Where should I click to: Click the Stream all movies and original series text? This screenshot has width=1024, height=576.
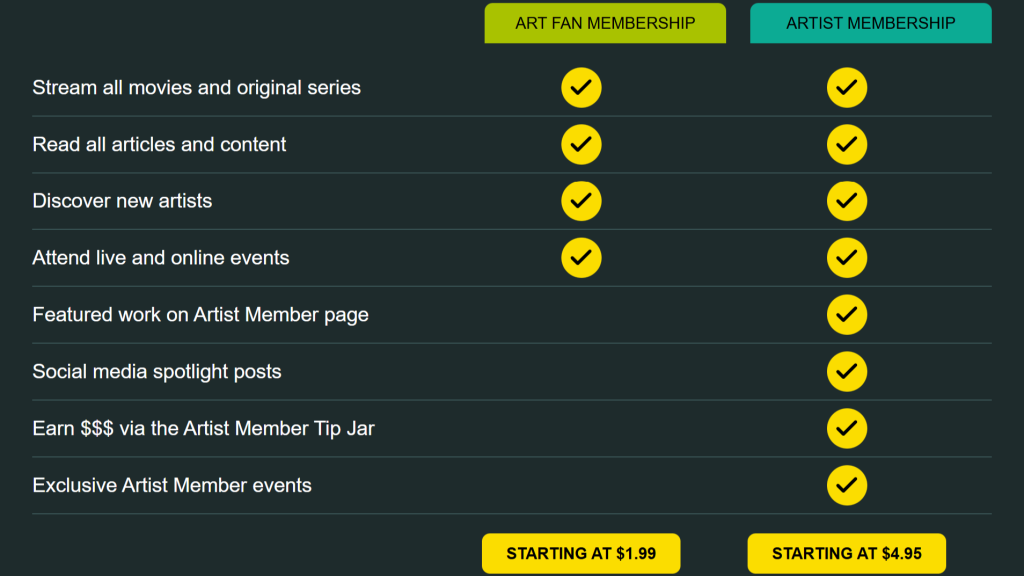click(196, 88)
